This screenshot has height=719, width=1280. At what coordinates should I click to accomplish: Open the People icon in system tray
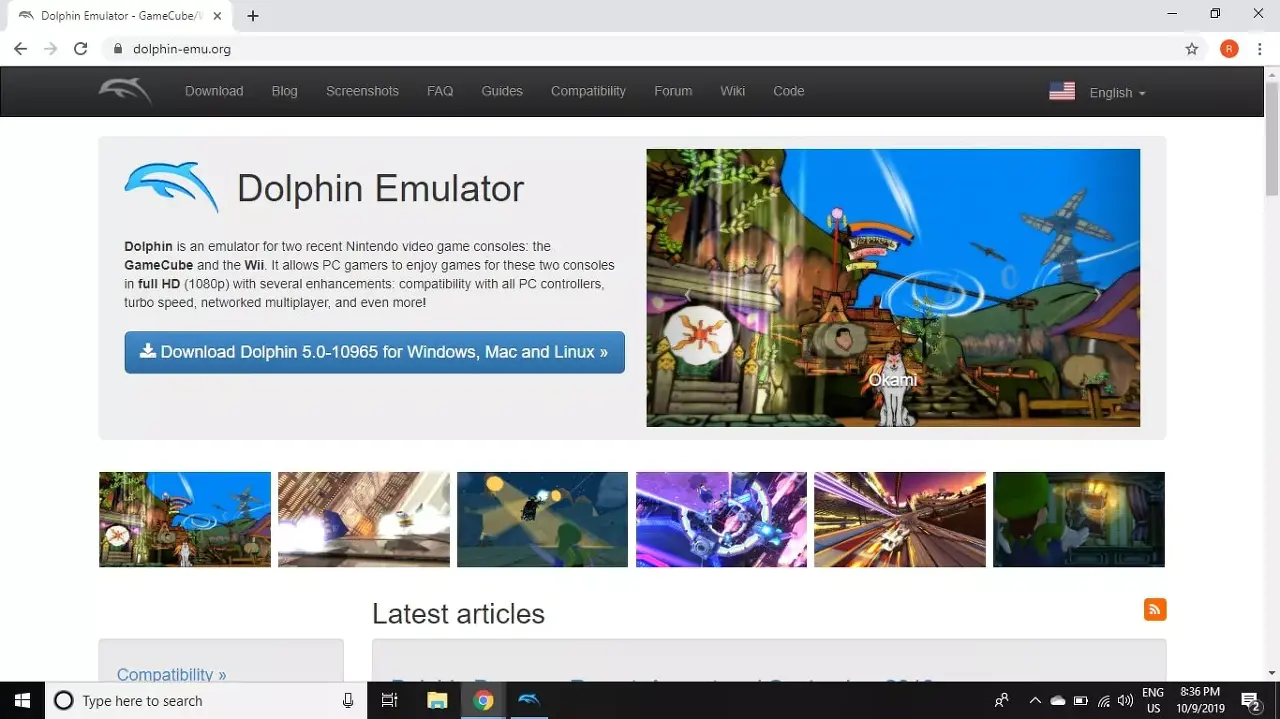click(1002, 700)
